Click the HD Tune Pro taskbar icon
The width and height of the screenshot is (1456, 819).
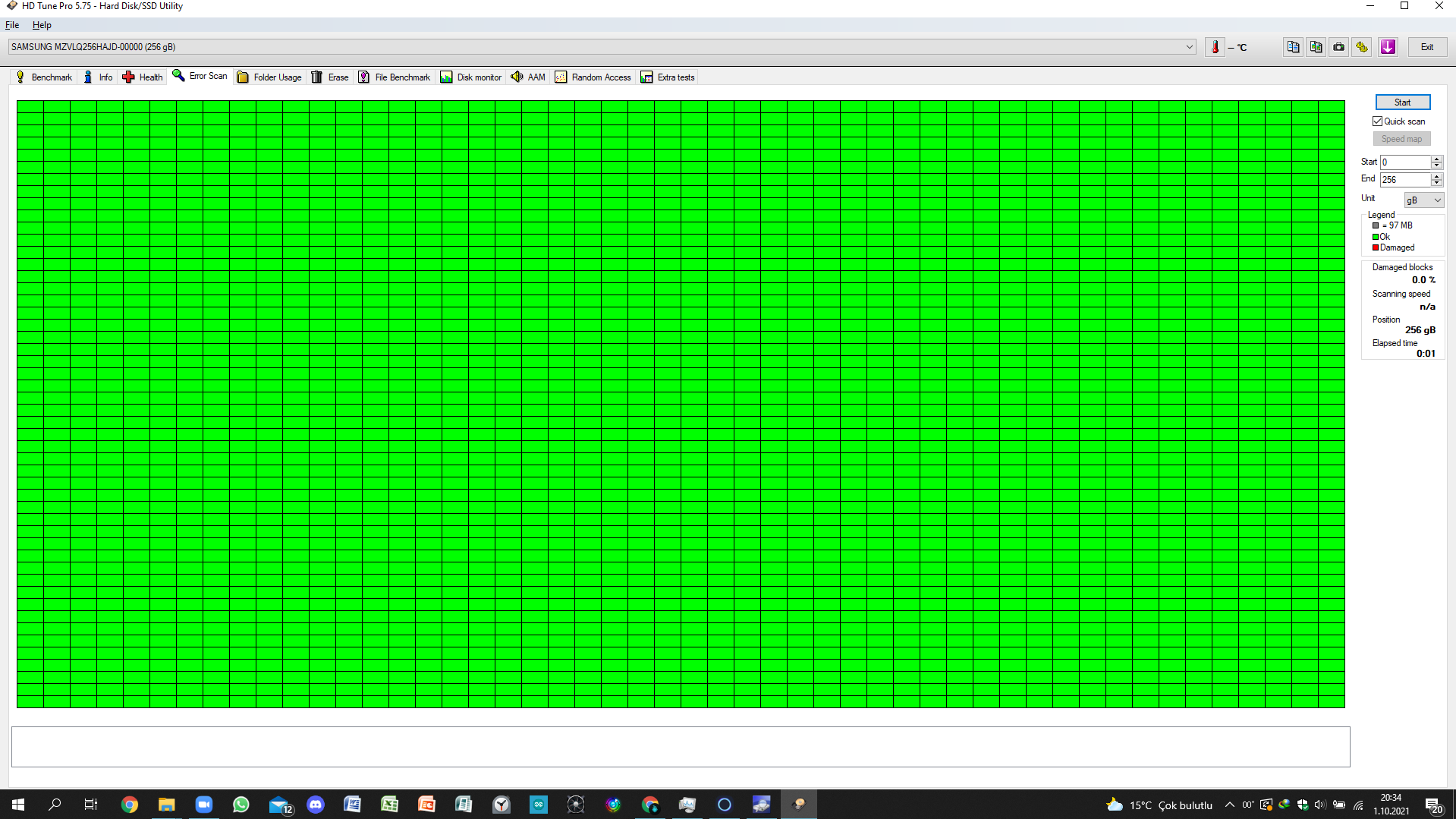point(799,805)
